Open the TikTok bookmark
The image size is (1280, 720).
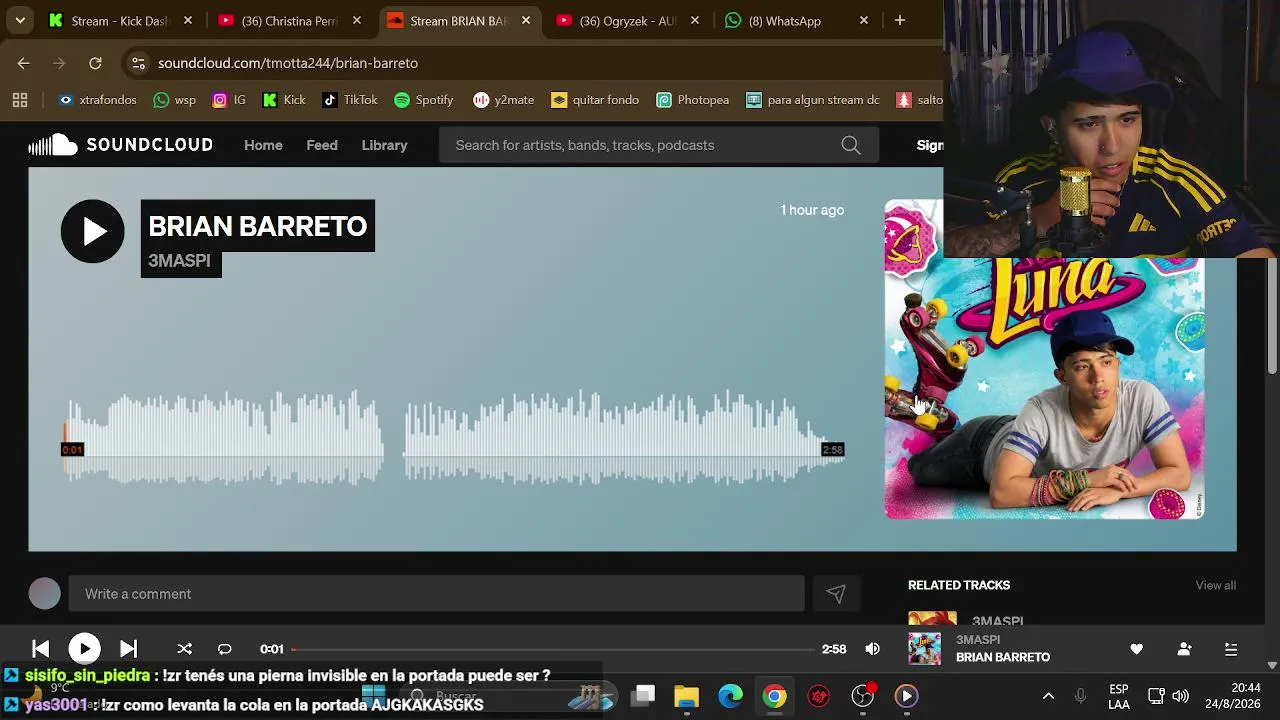349,100
